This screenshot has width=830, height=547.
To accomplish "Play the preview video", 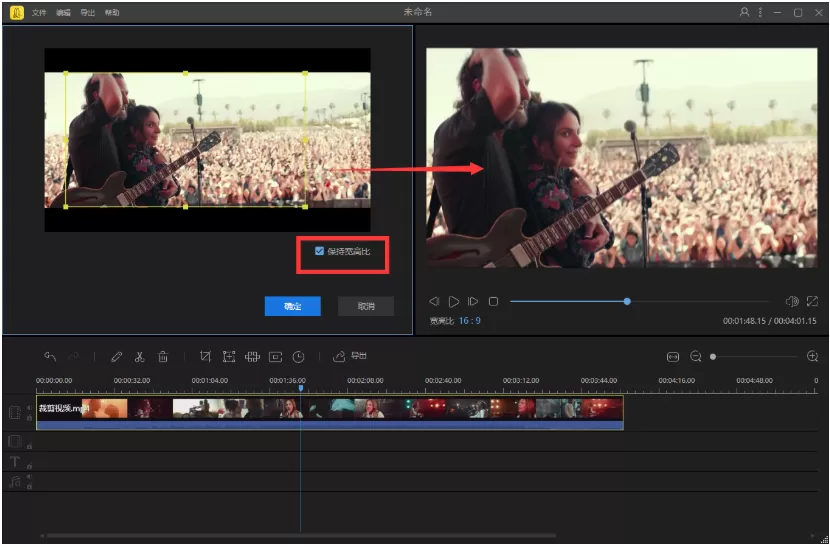I will (x=454, y=301).
